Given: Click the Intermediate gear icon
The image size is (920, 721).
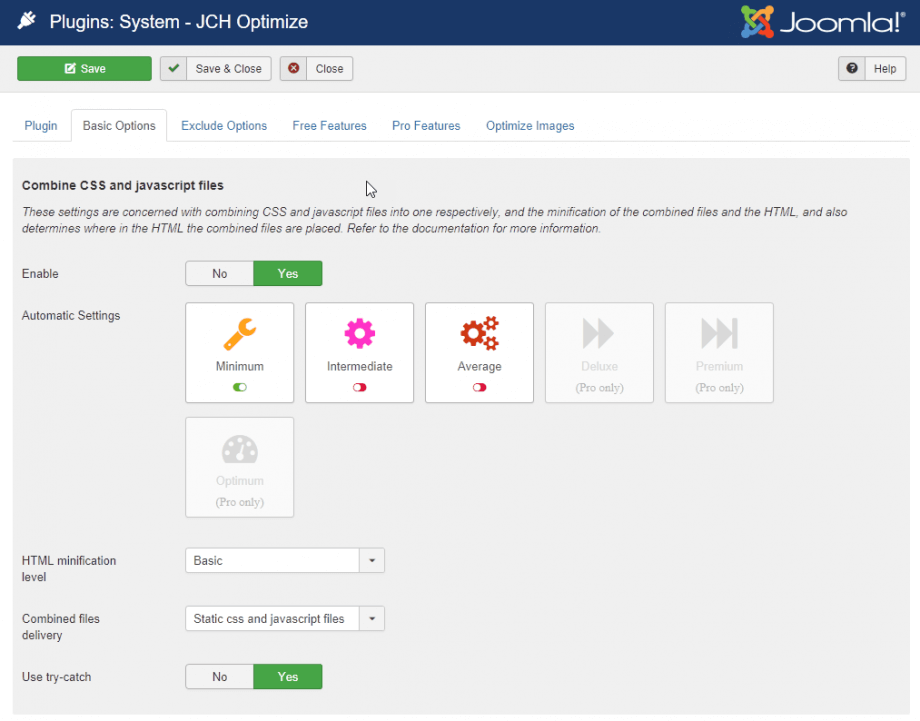Looking at the screenshot, I should tap(359, 331).
